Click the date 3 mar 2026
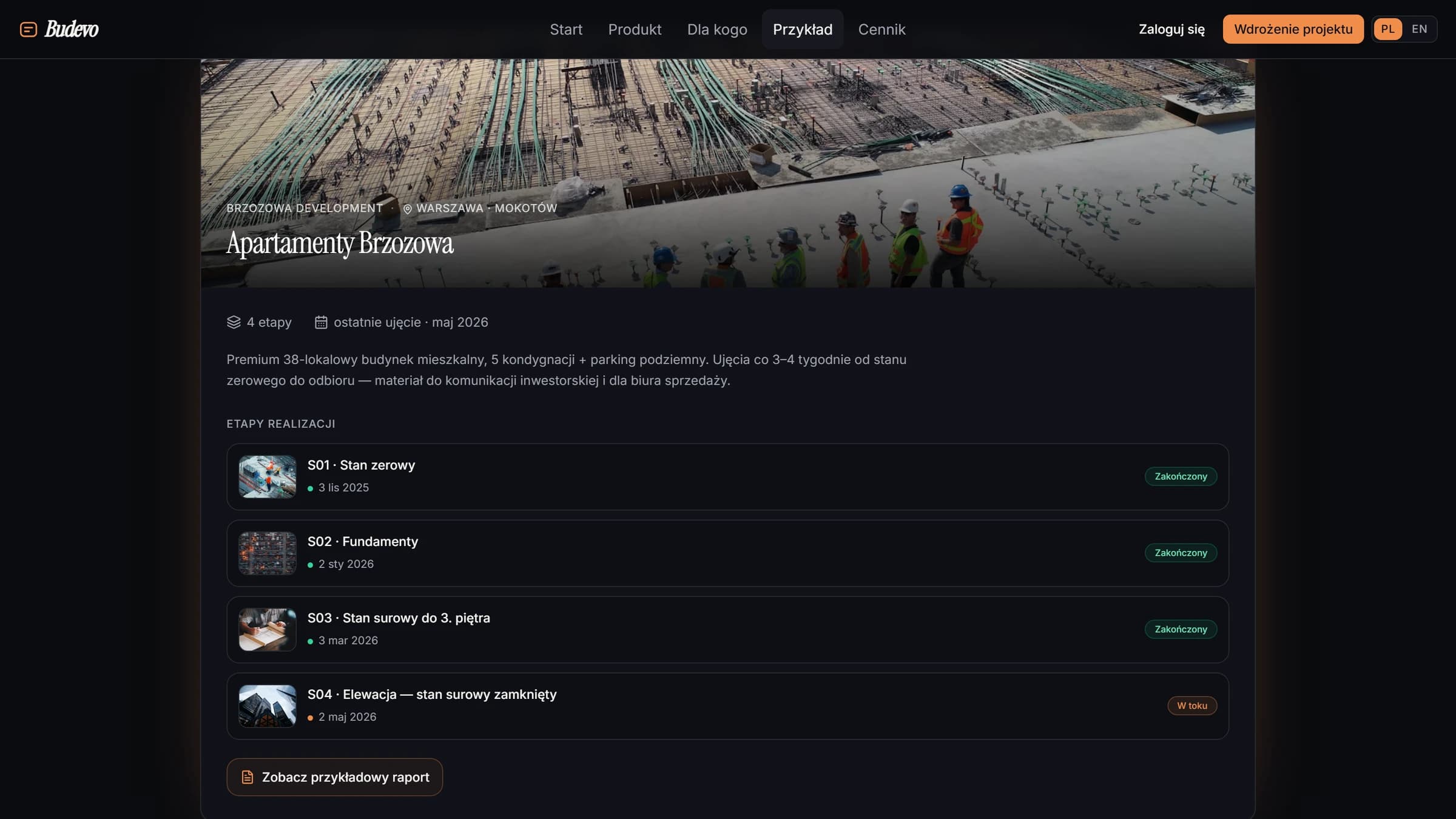The image size is (1456, 819). tap(348, 641)
